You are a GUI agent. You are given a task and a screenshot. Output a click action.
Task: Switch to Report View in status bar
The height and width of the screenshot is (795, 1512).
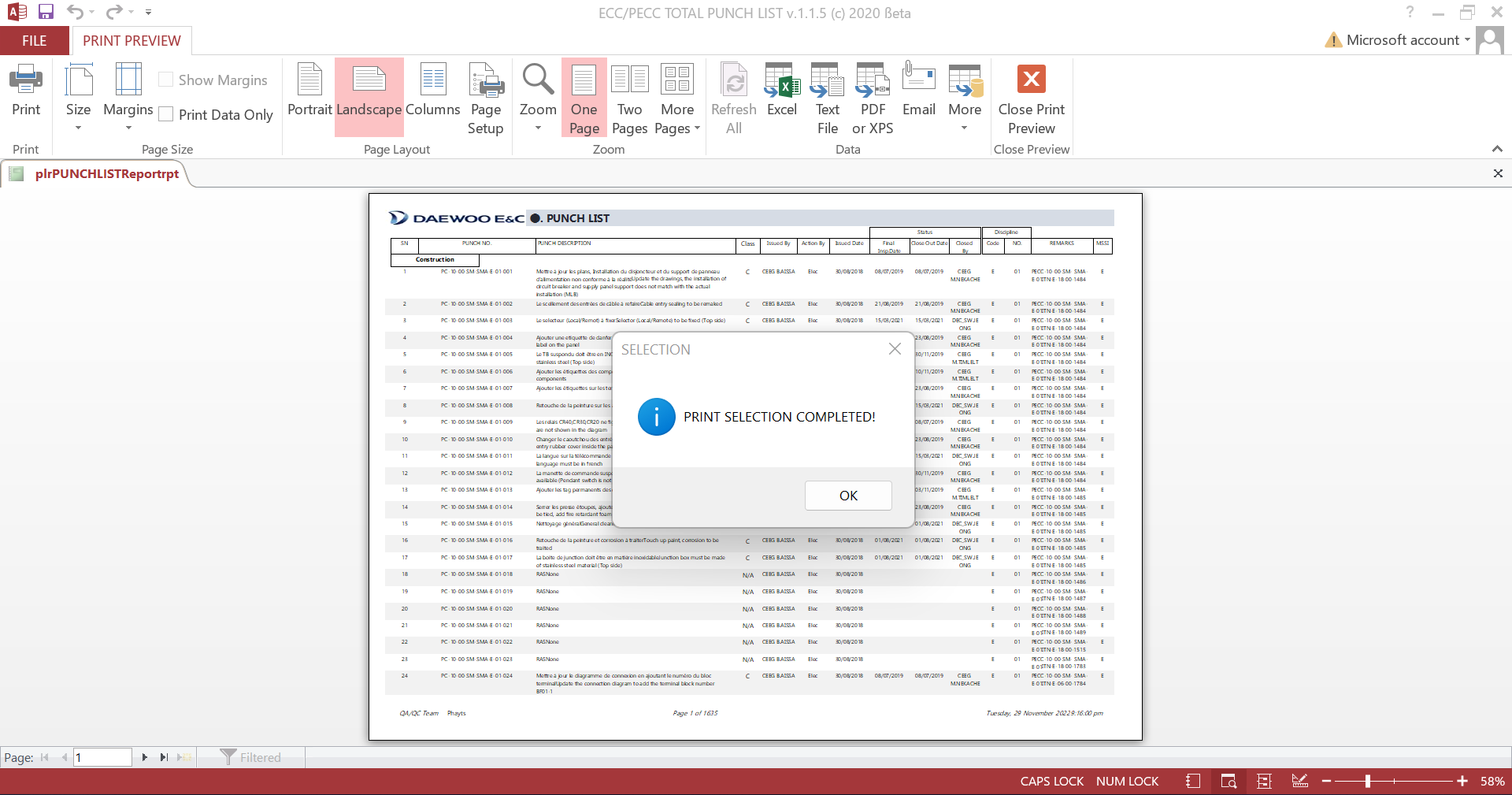[x=1193, y=781]
